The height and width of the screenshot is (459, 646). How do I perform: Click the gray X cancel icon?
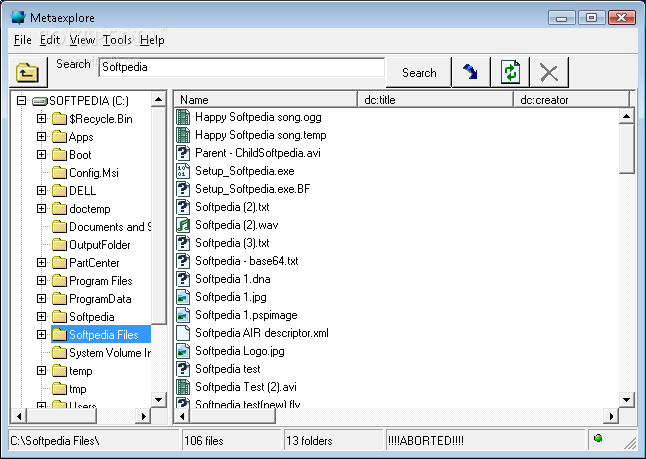pyautogui.click(x=549, y=73)
